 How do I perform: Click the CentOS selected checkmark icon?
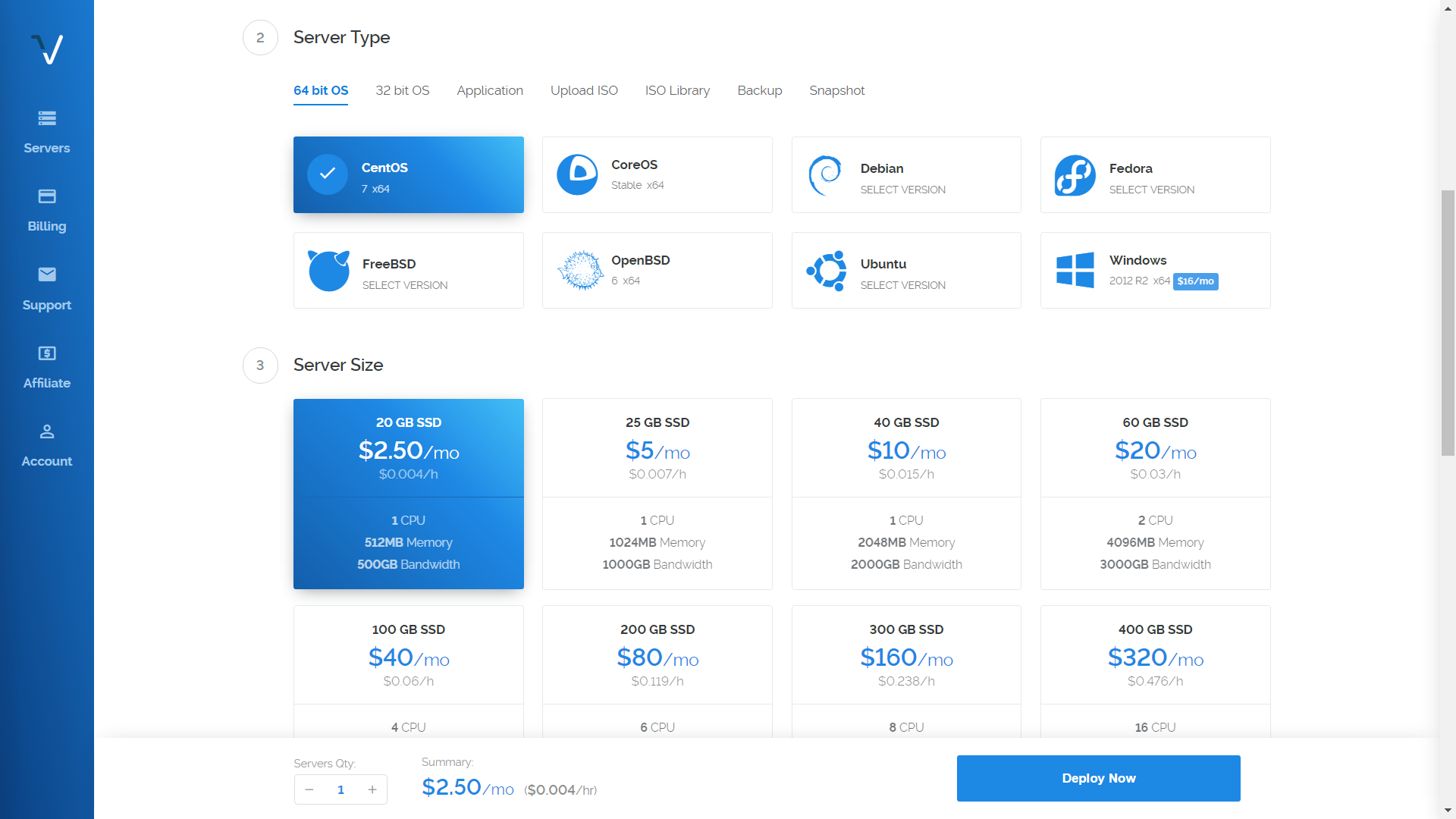pos(328,174)
